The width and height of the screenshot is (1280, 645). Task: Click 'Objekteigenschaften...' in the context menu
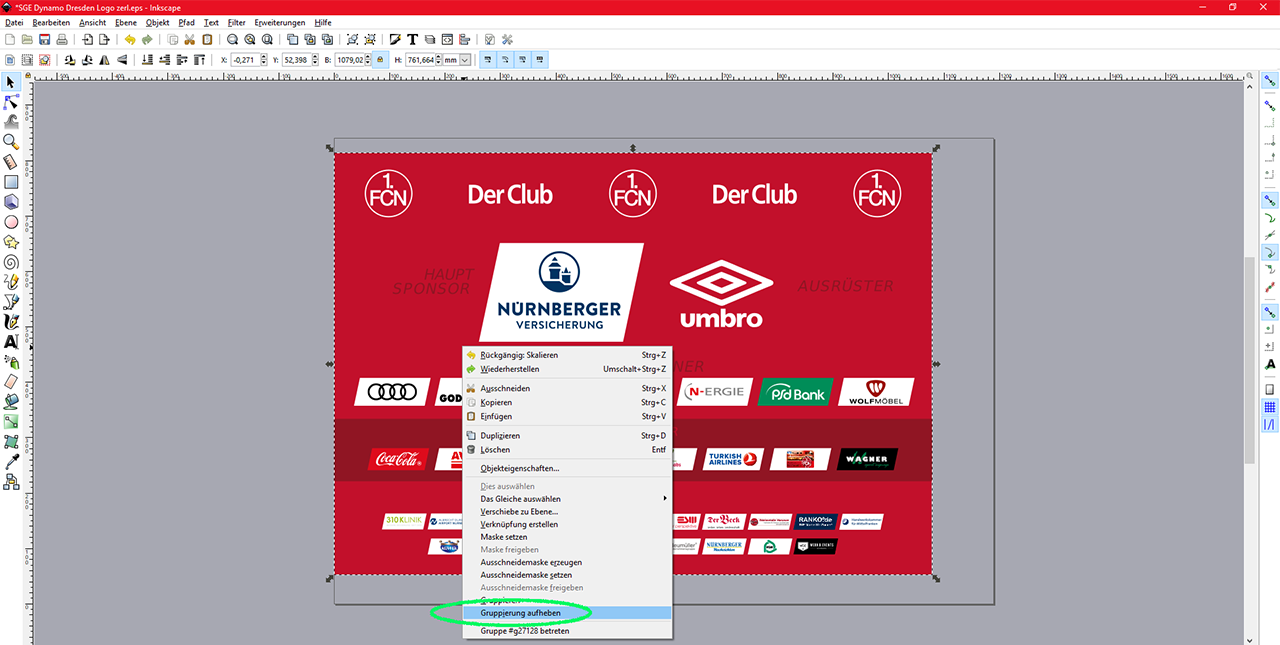point(519,468)
